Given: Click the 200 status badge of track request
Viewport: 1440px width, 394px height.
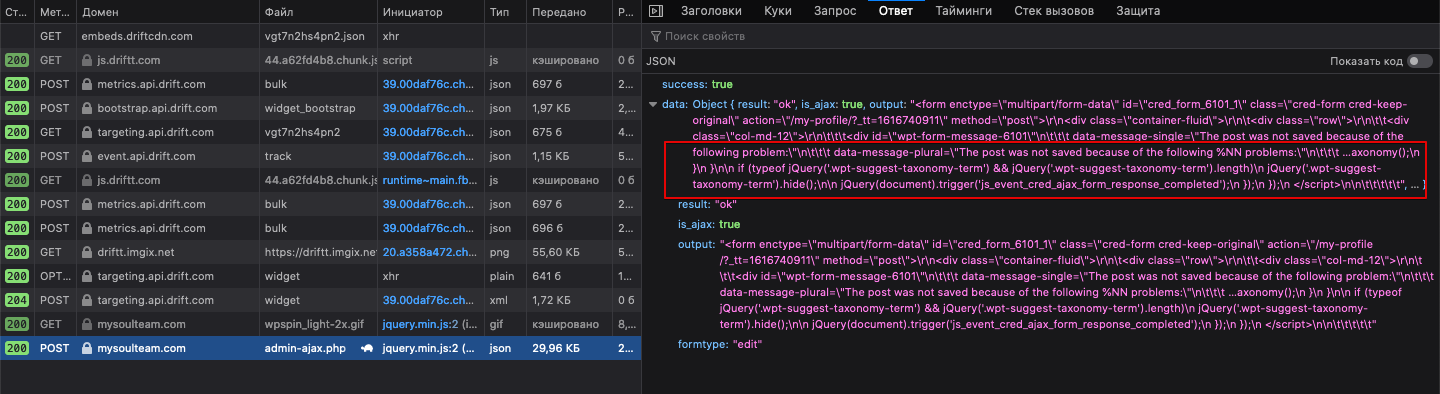Looking at the screenshot, I should (16, 156).
